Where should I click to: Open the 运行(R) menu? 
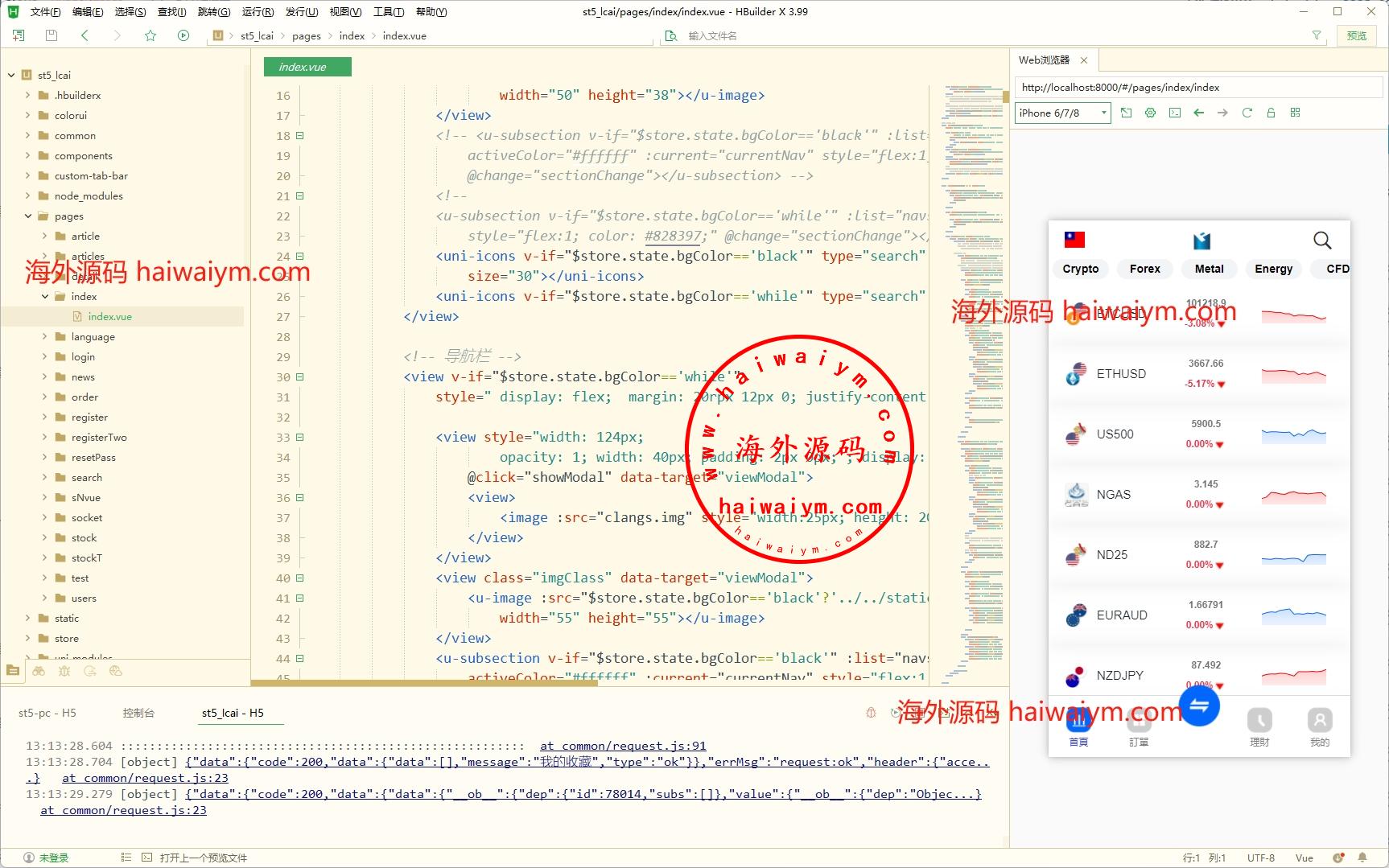(x=258, y=11)
